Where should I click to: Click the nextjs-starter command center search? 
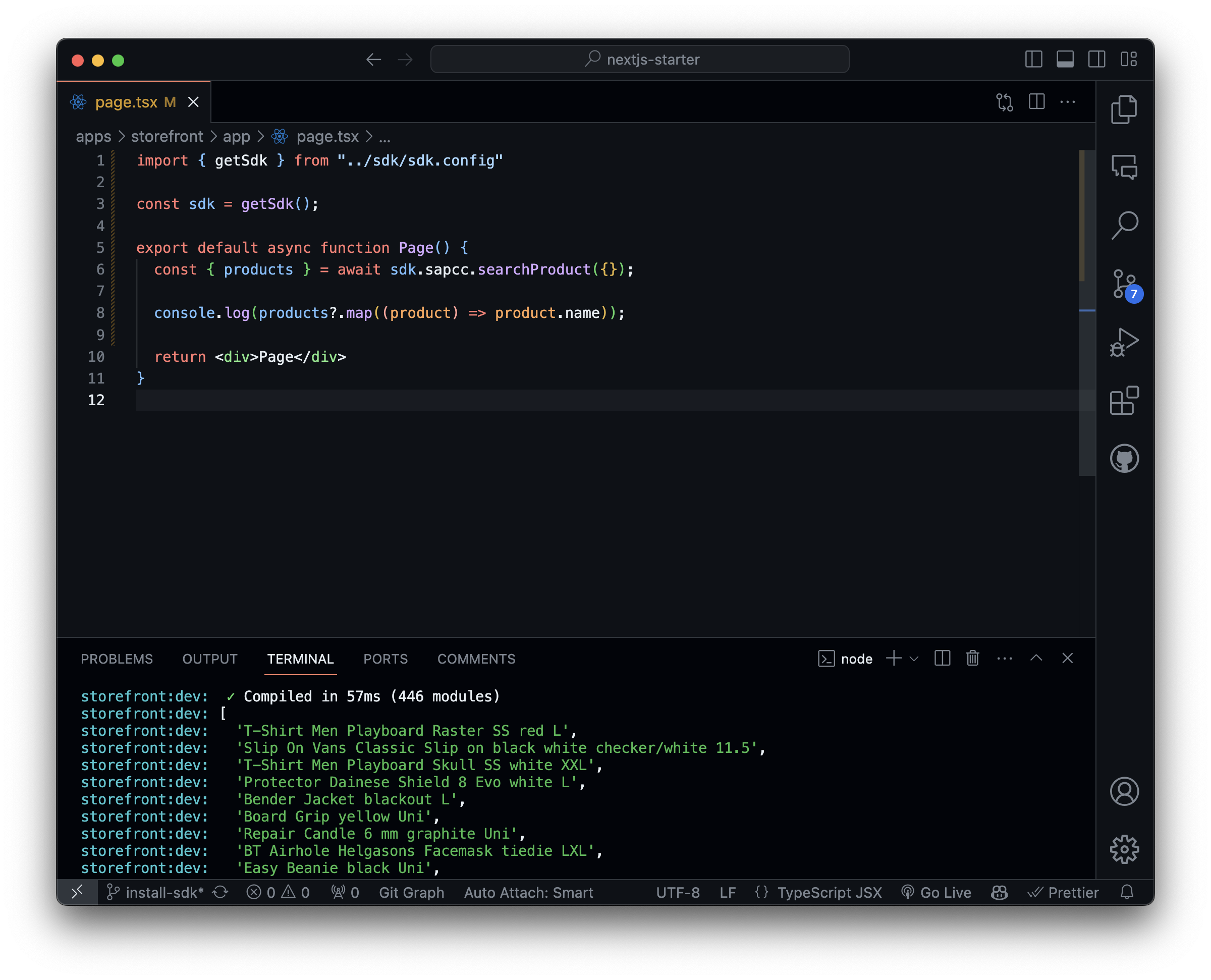point(639,59)
